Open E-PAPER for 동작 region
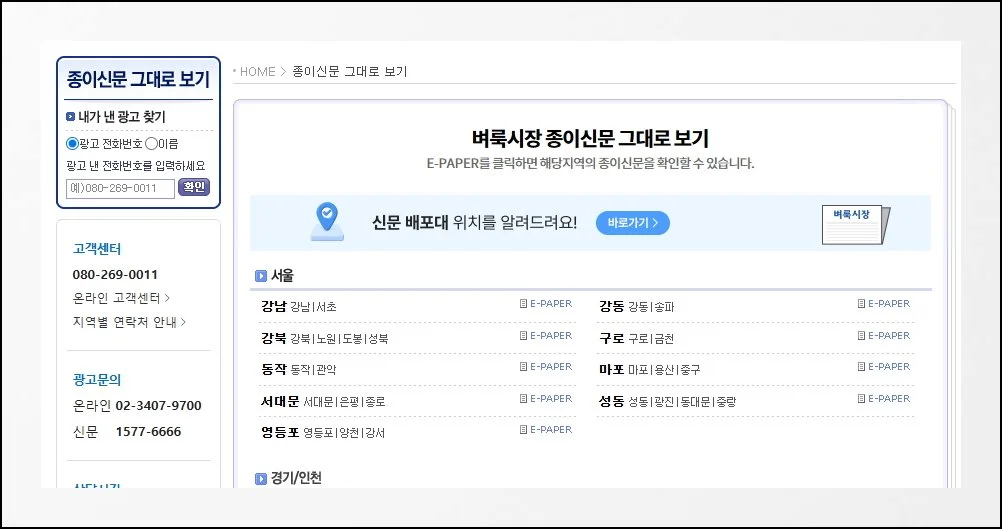The image size is (1002, 529). click(x=546, y=367)
